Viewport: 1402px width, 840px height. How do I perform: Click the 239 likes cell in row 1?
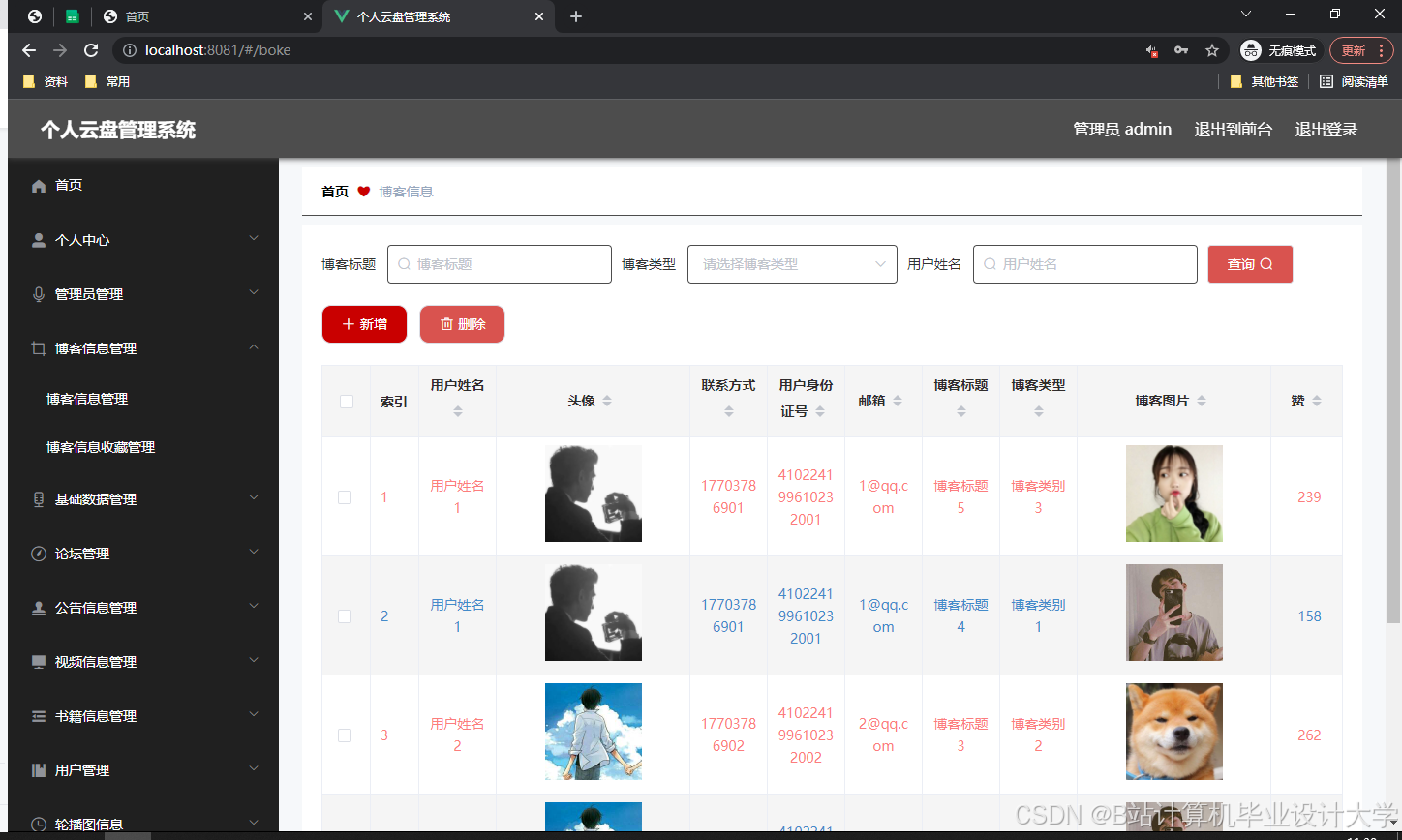(x=1309, y=497)
